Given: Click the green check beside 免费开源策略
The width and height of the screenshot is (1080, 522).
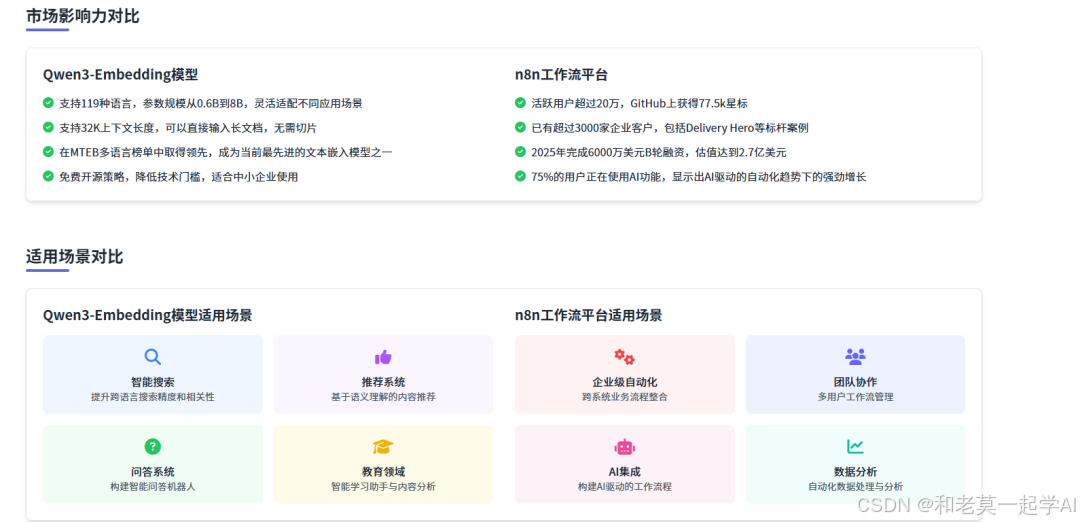Looking at the screenshot, I should (x=48, y=176).
